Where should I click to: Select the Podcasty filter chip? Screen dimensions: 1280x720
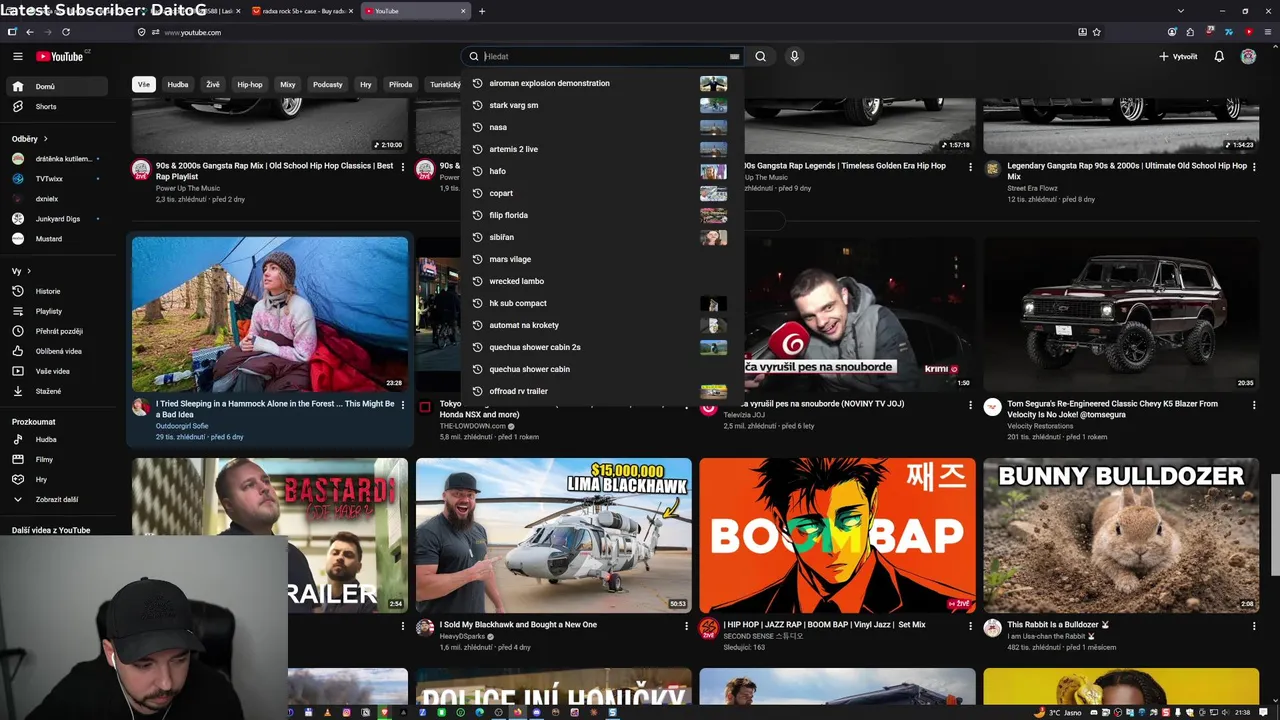328,85
